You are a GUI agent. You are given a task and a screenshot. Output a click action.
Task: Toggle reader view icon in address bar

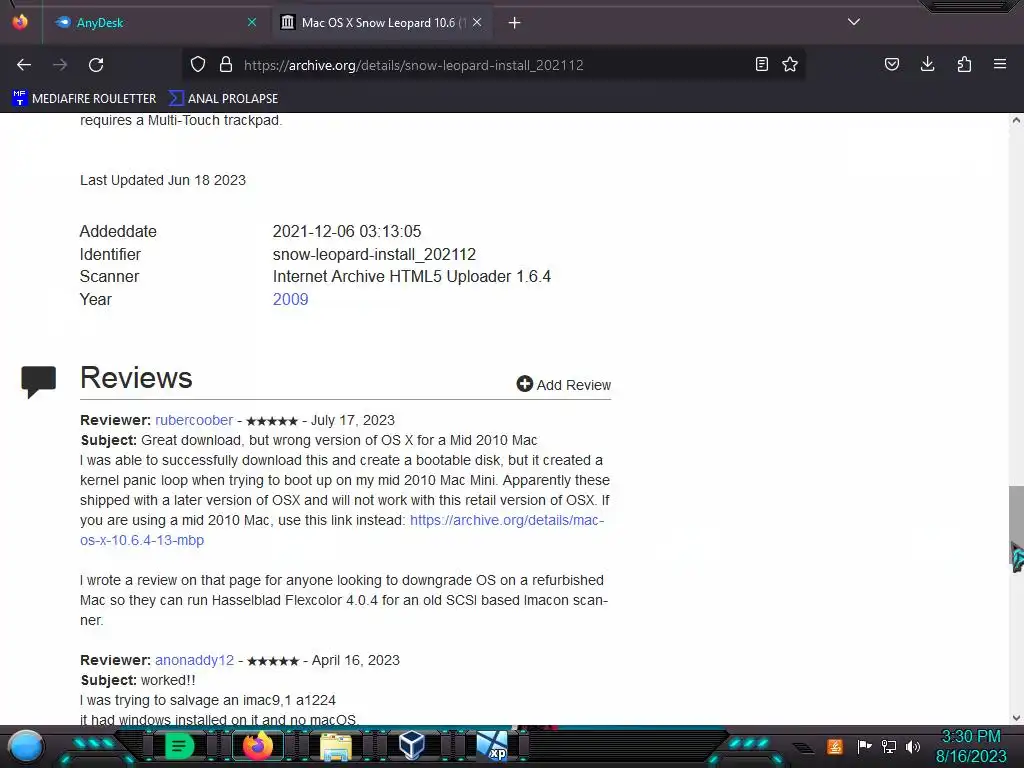pyautogui.click(x=761, y=64)
